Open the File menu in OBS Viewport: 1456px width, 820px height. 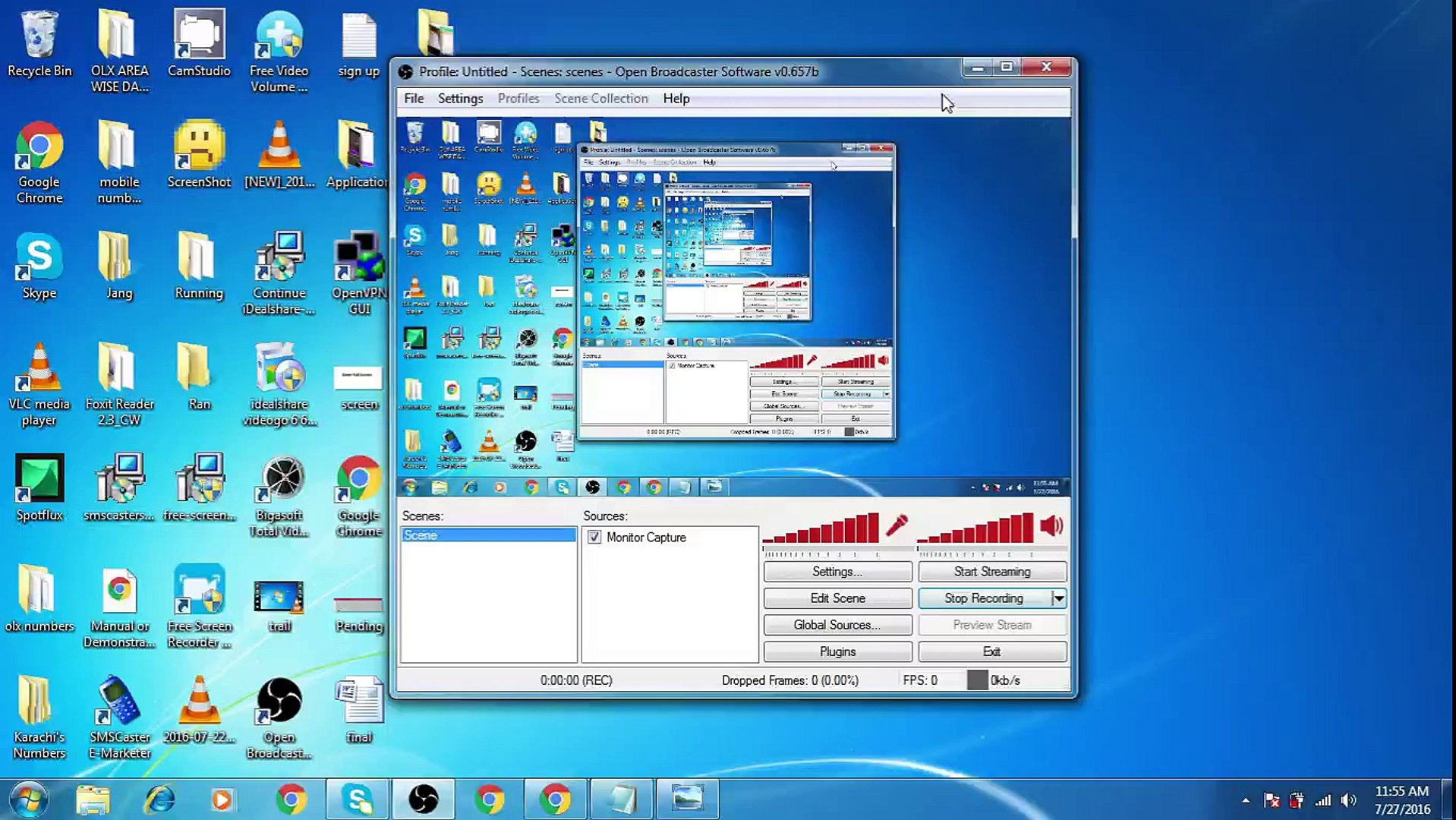(x=414, y=99)
